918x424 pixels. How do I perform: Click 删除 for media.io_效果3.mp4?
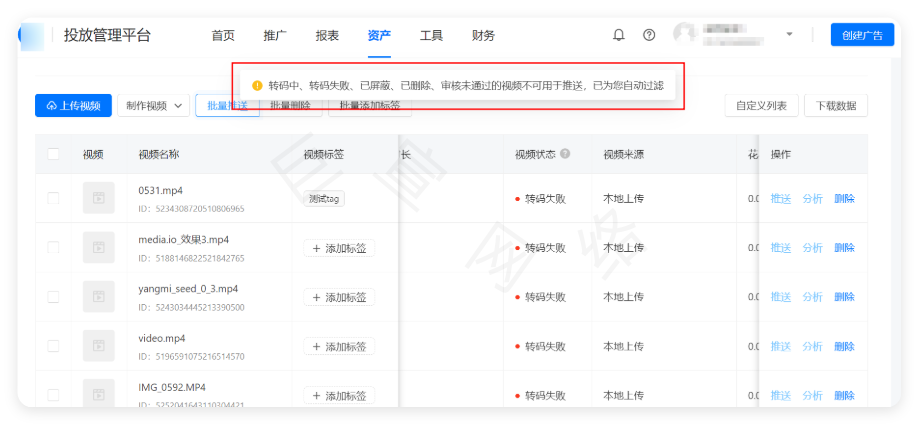[844, 248]
